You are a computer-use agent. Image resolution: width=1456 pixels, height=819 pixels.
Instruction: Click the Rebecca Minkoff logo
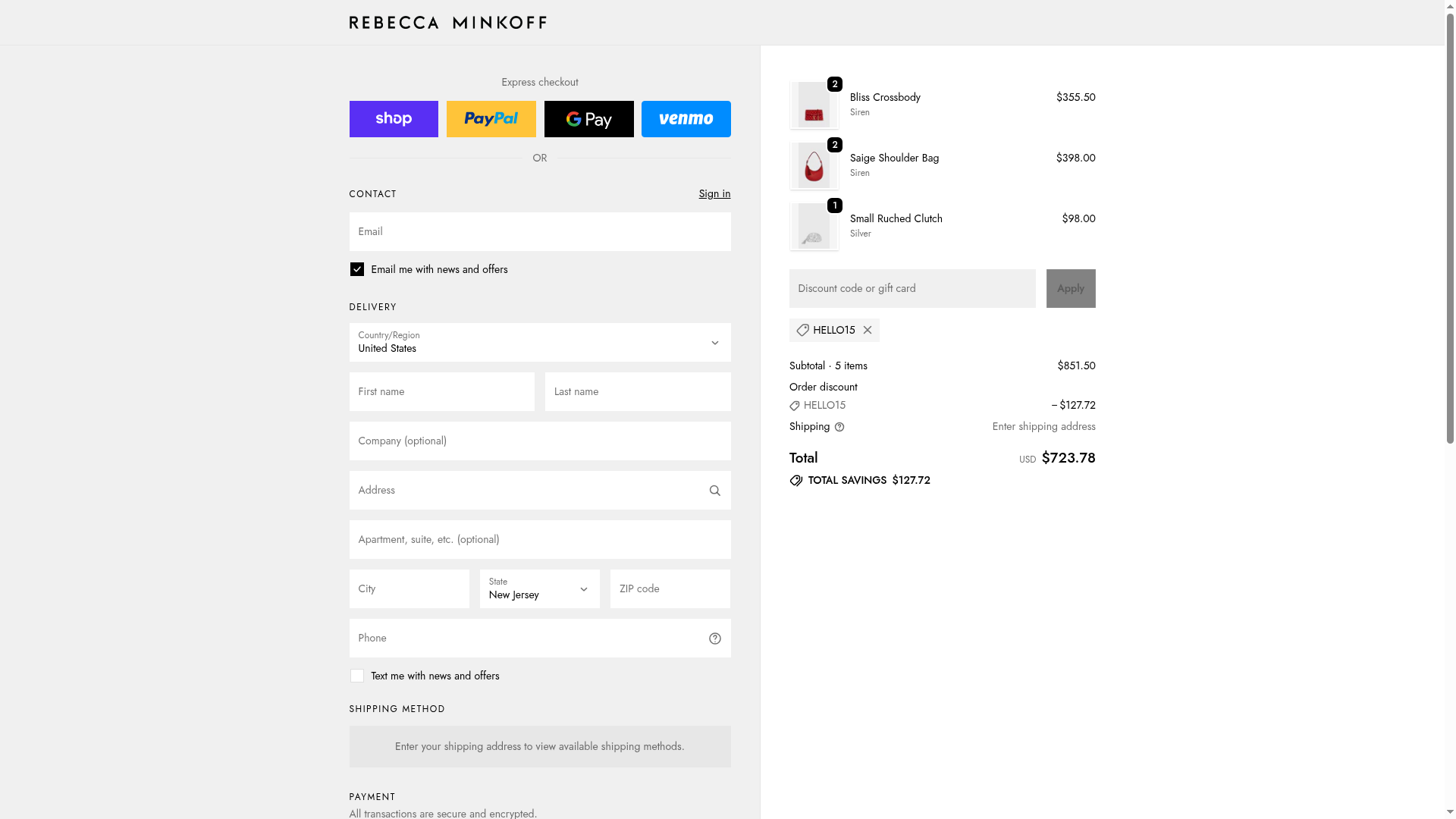tap(447, 23)
